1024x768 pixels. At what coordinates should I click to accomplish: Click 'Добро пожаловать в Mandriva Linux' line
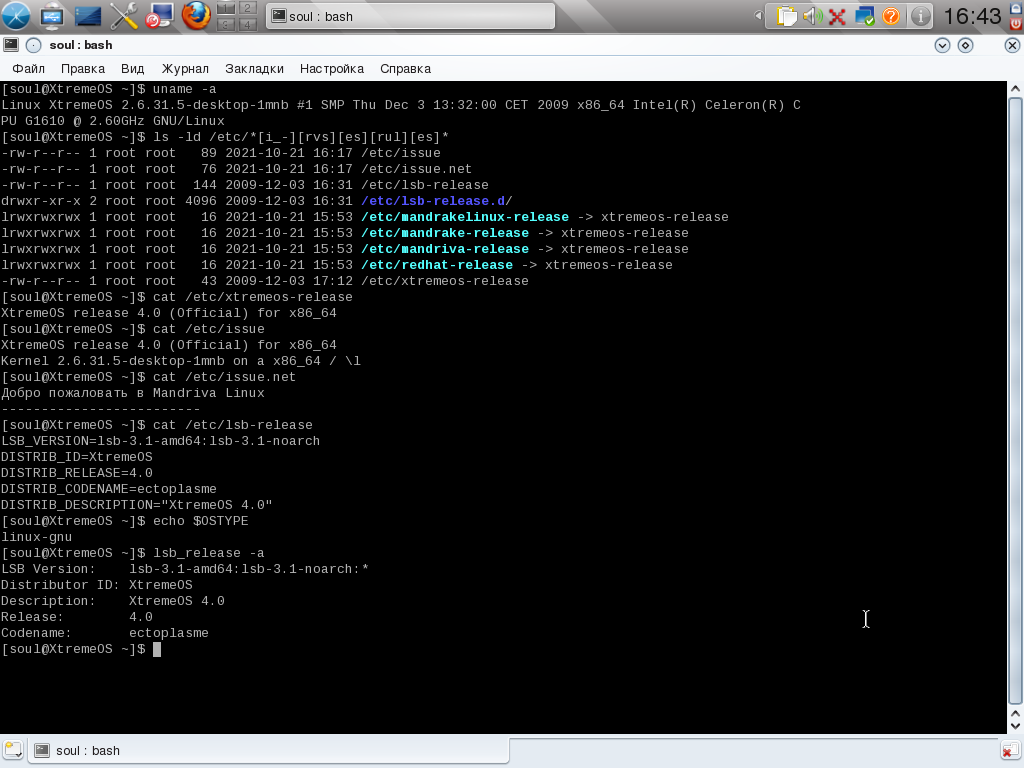click(x=133, y=393)
